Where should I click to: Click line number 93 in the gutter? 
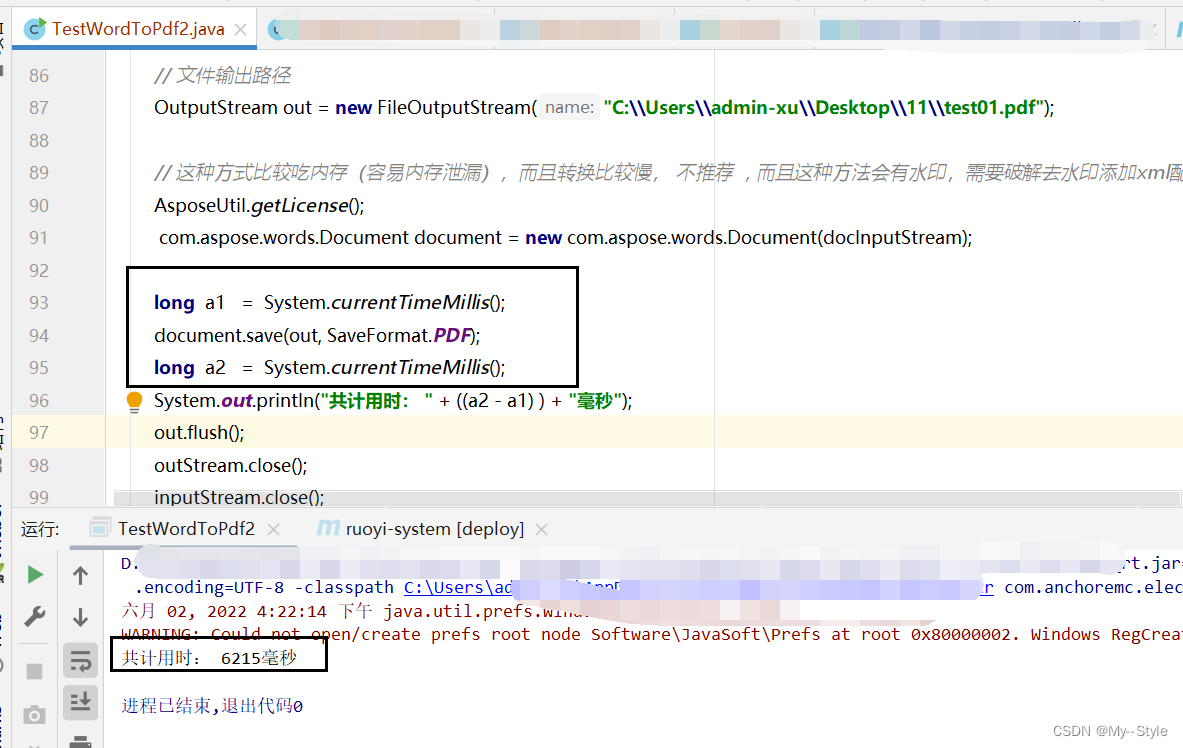click(38, 302)
